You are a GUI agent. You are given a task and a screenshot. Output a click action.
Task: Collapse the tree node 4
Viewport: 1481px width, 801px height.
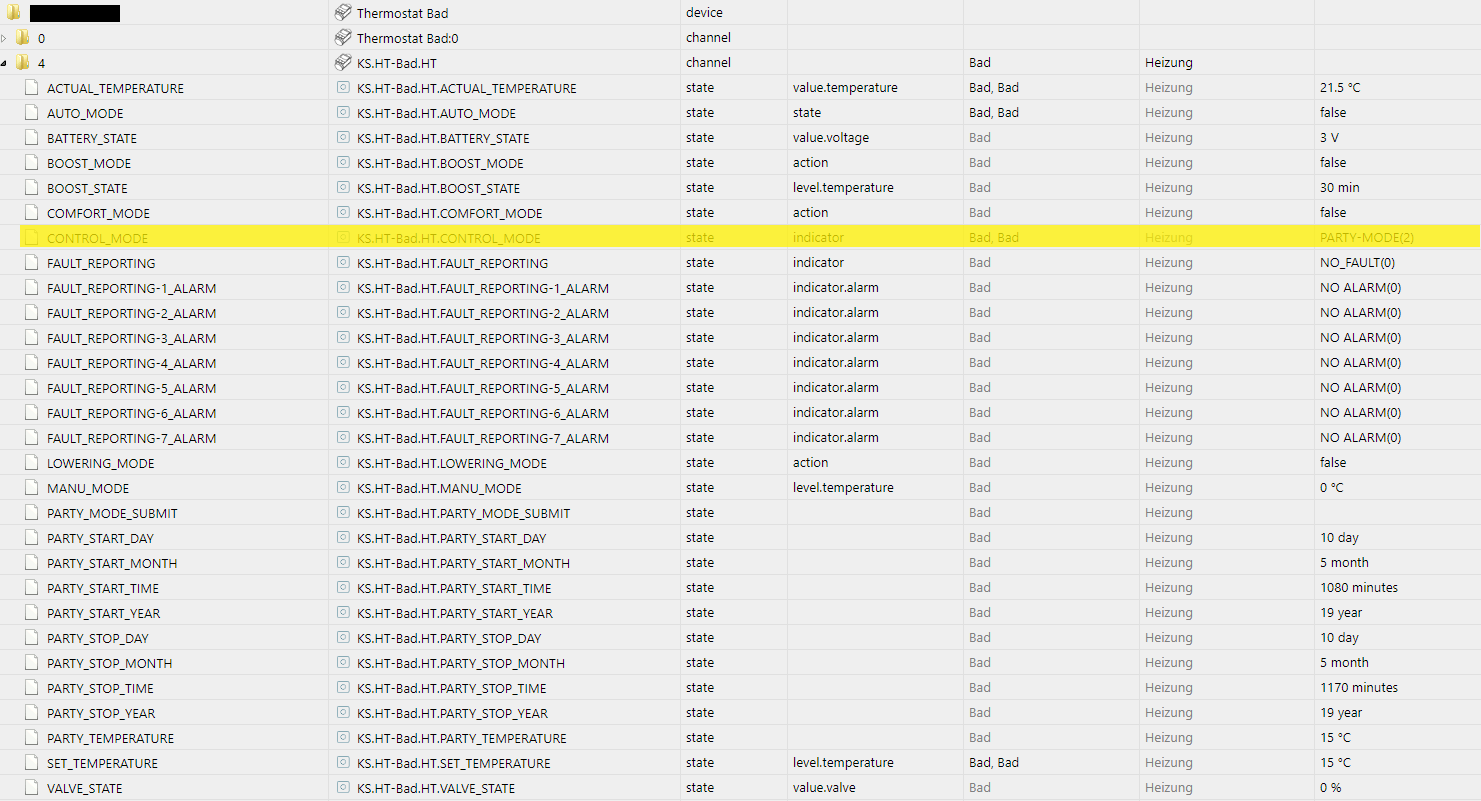[x=5, y=63]
